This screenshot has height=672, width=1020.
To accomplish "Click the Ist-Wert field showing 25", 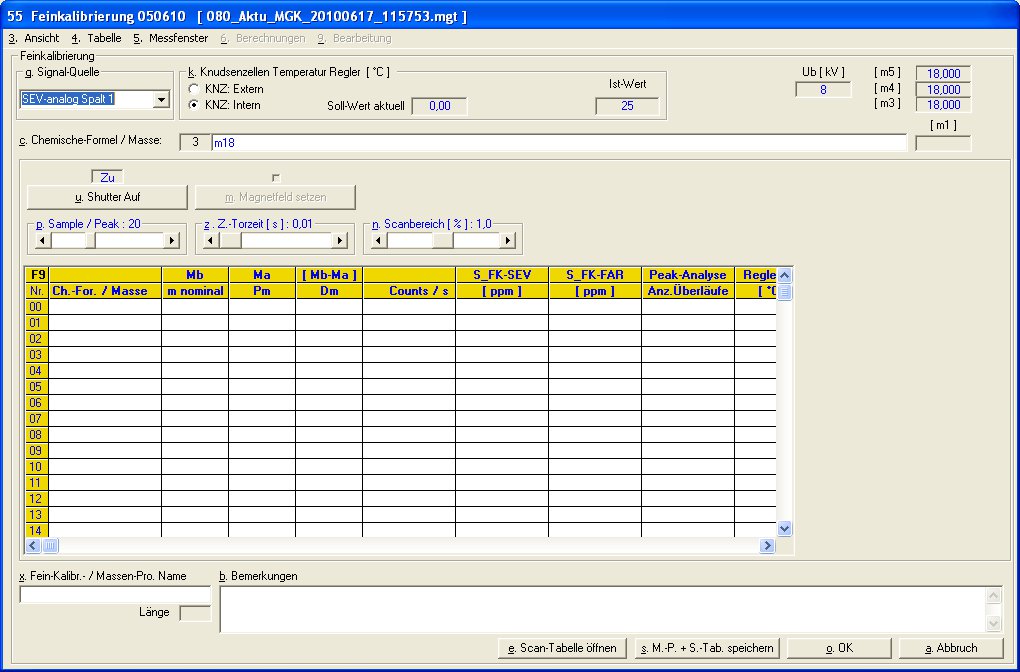I will click(627, 106).
